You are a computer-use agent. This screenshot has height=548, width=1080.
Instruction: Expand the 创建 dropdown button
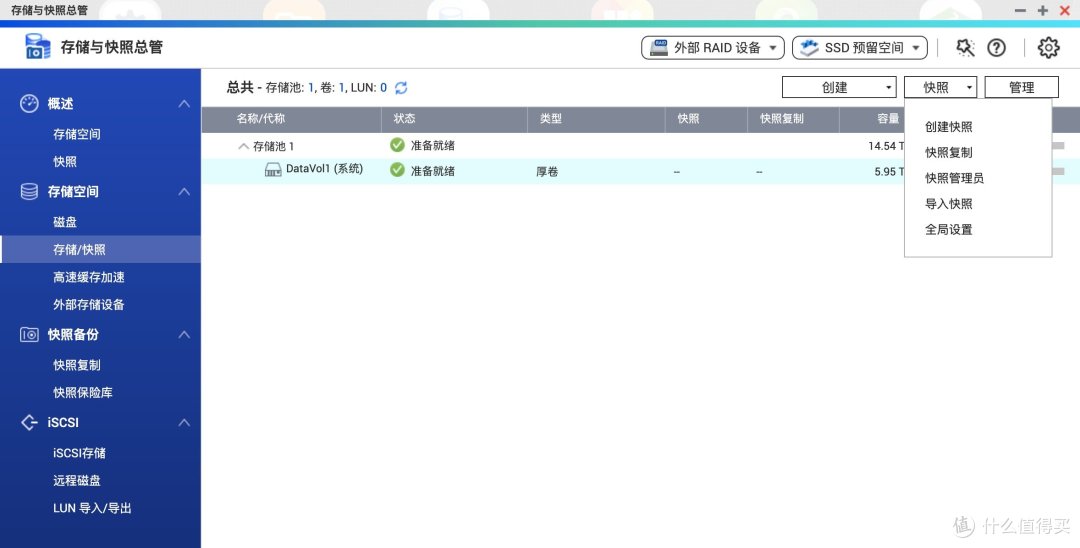838,88
